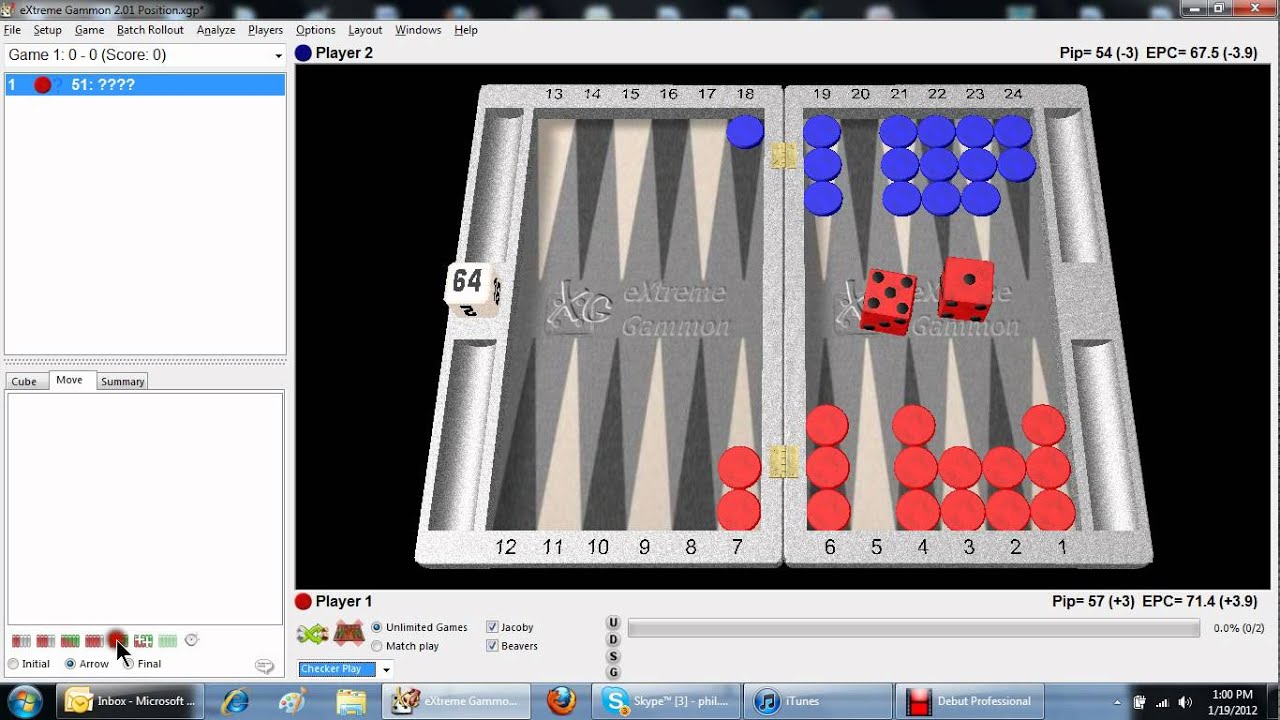
Task: Click the system clock showing 1:00 PM
Action: coord(1232,701)
